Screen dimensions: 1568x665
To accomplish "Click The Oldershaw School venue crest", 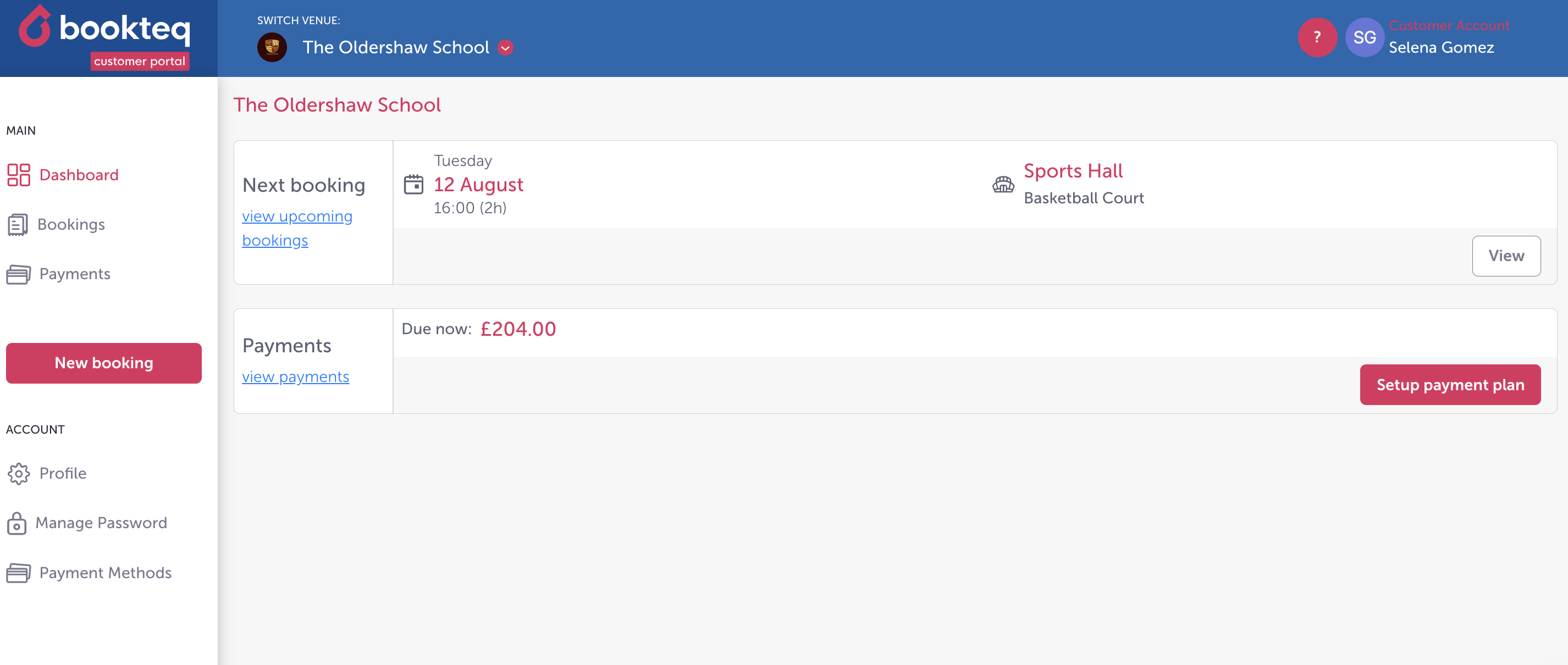I will click(x=272, y=47).
